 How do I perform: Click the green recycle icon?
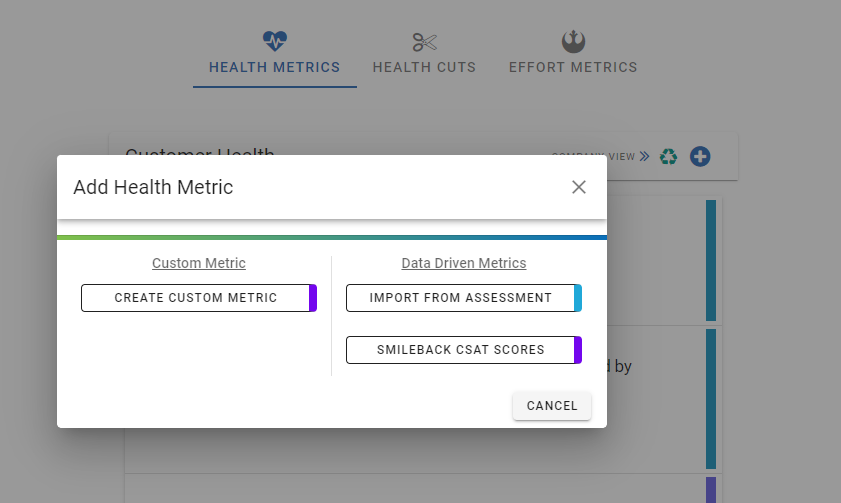point(668,157)
